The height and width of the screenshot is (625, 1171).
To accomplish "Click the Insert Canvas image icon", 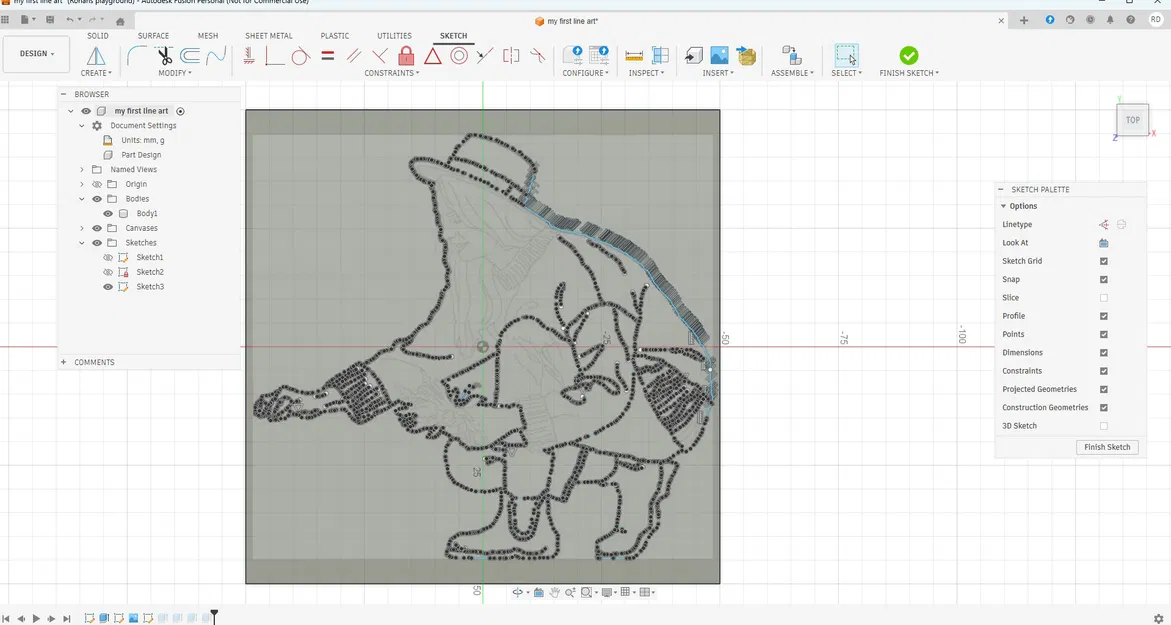I will (720, 55).
